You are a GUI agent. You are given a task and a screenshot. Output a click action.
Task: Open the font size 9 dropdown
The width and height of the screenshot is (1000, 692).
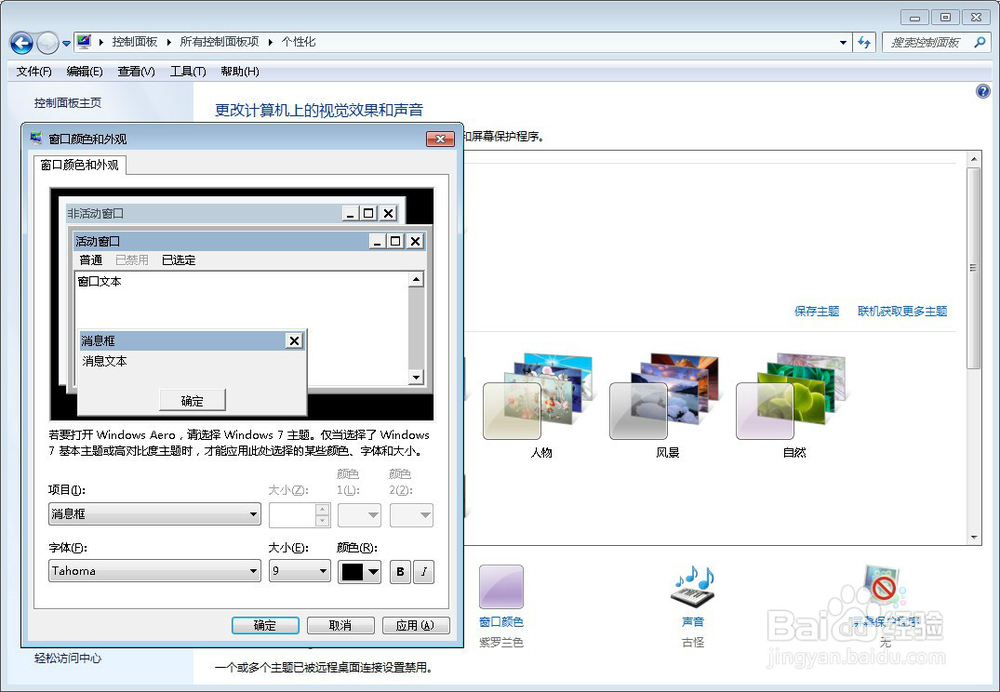299,571
